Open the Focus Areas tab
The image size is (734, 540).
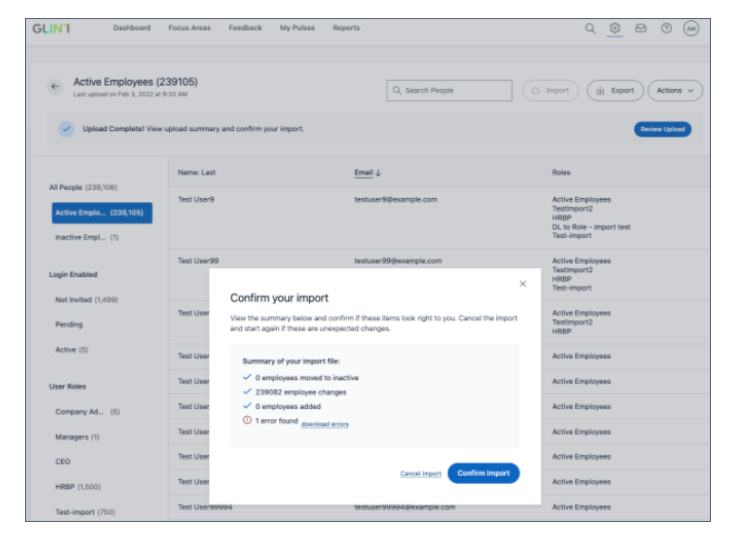(190, 28)
